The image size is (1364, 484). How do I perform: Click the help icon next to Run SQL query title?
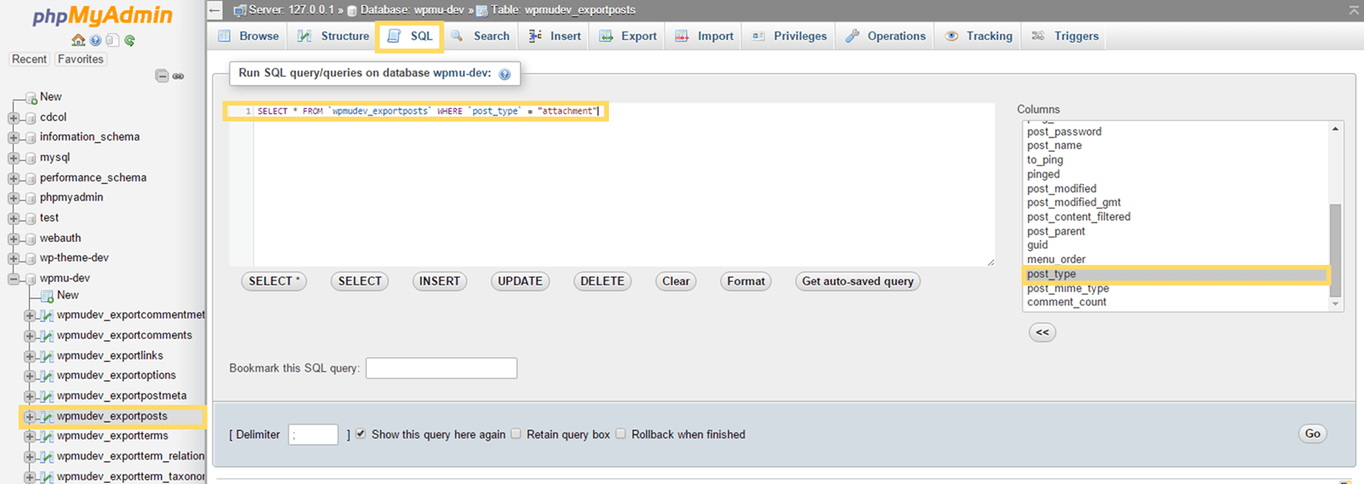tap(504, 74)
